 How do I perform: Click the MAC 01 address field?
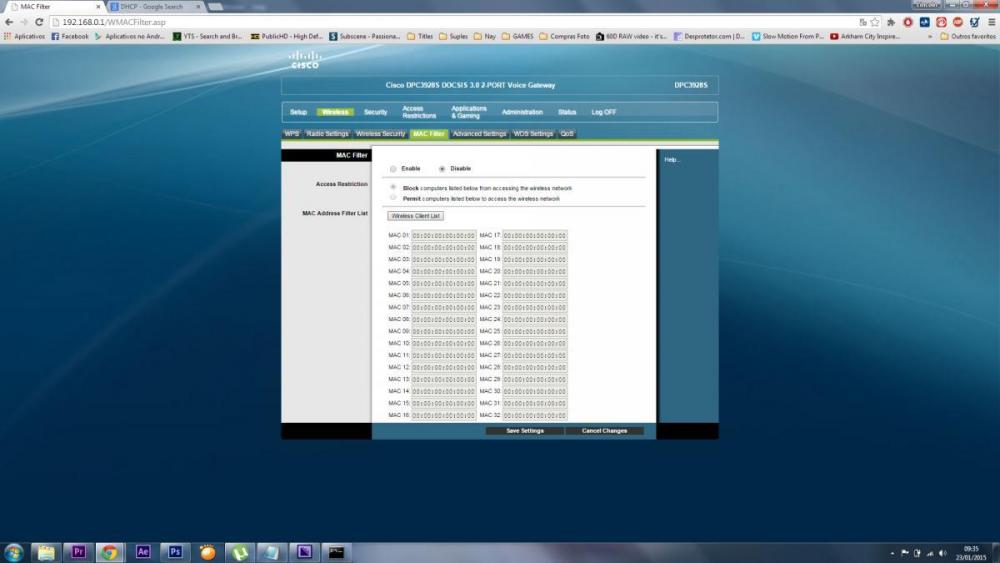443,236
